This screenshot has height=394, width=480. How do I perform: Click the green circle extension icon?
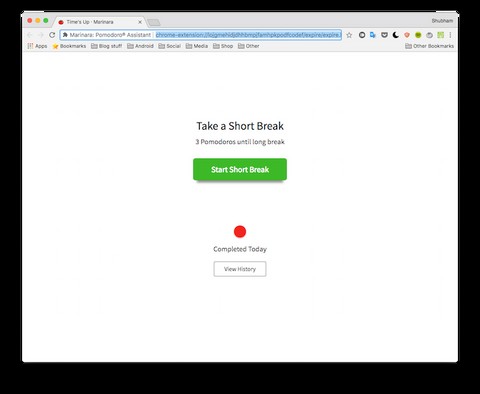(418, 35)
